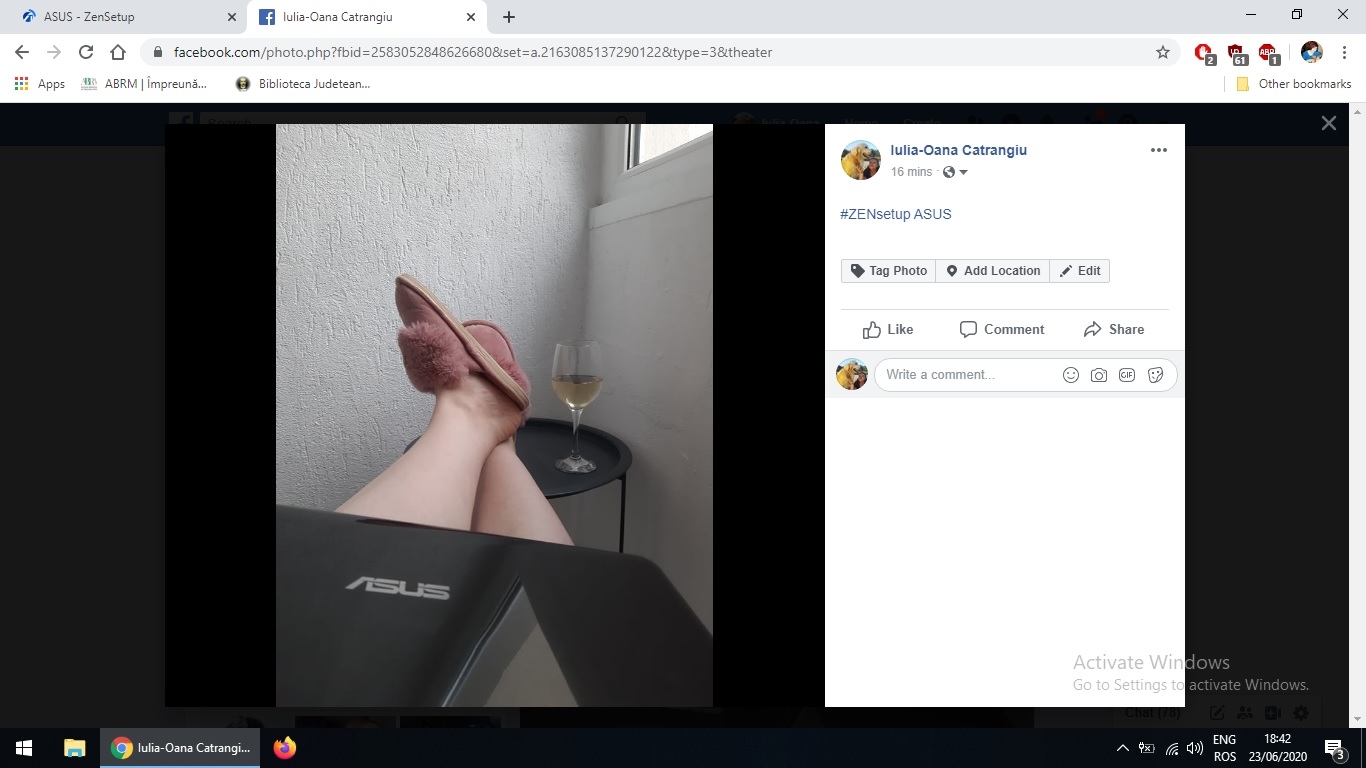Open the #ZENsetup hashtag link
Screen dimensions: 1366x768
click(874, 214)
